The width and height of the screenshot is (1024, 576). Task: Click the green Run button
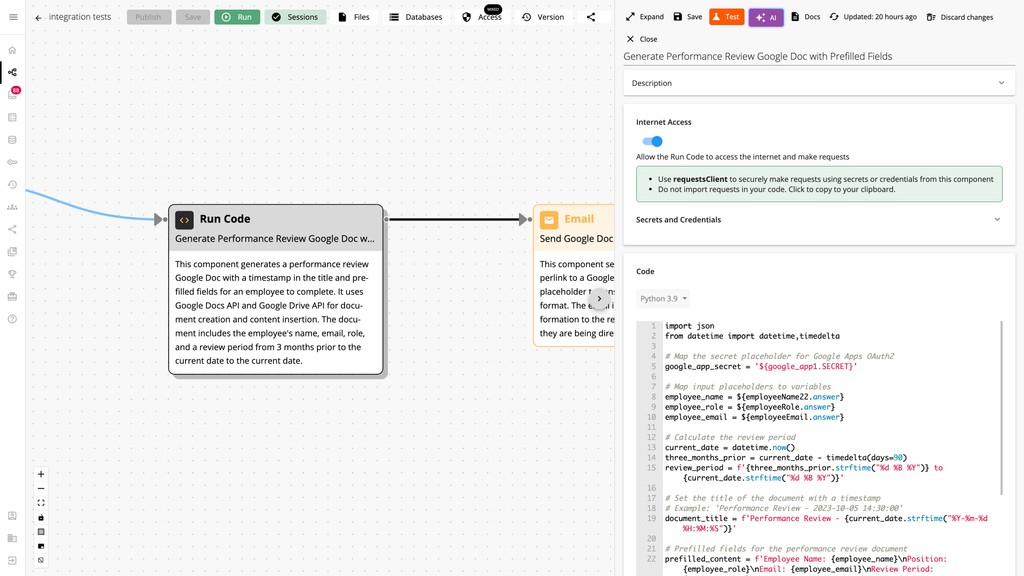point(237,16)
